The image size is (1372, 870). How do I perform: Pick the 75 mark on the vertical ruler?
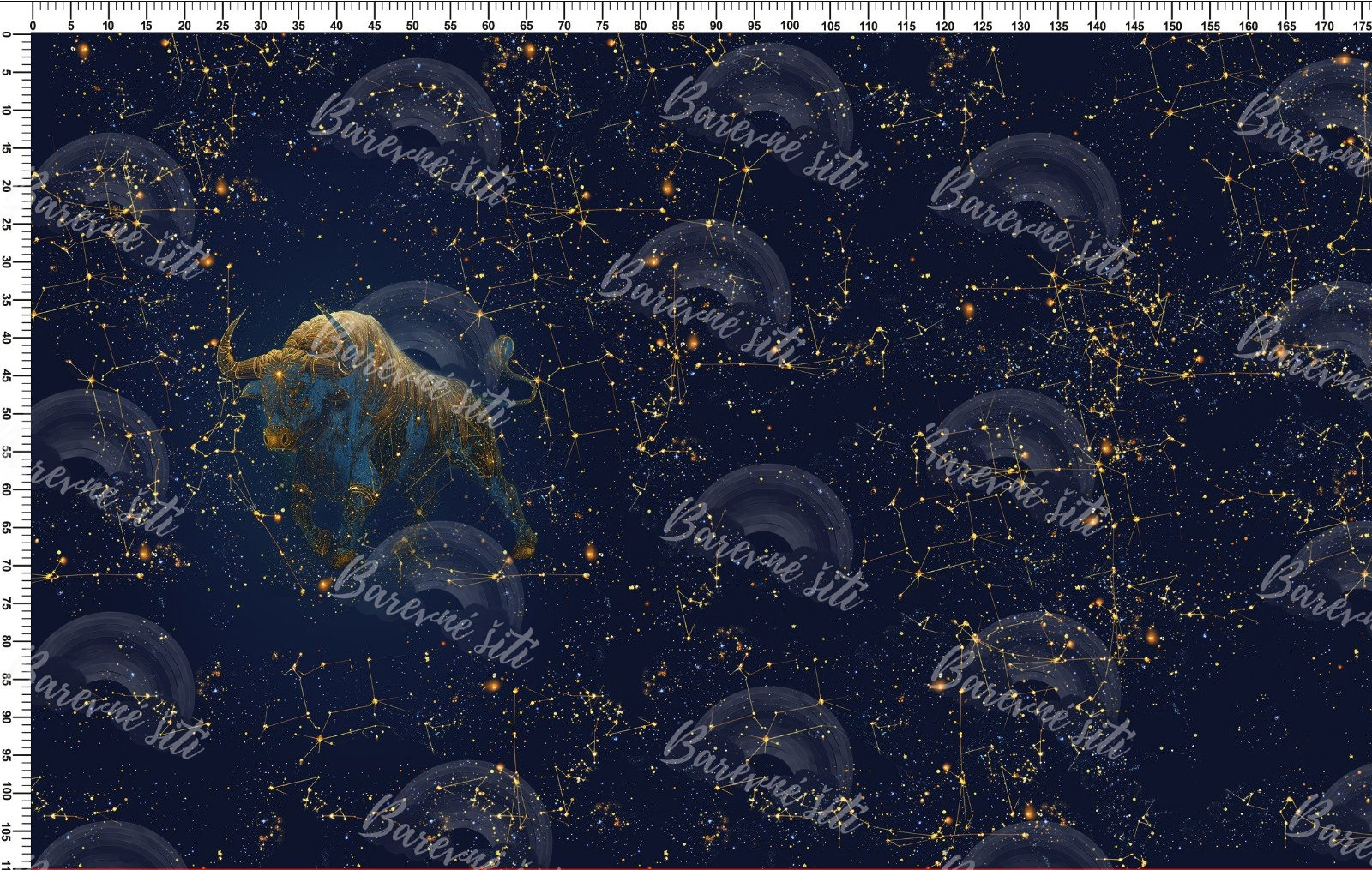pos(7,603)
